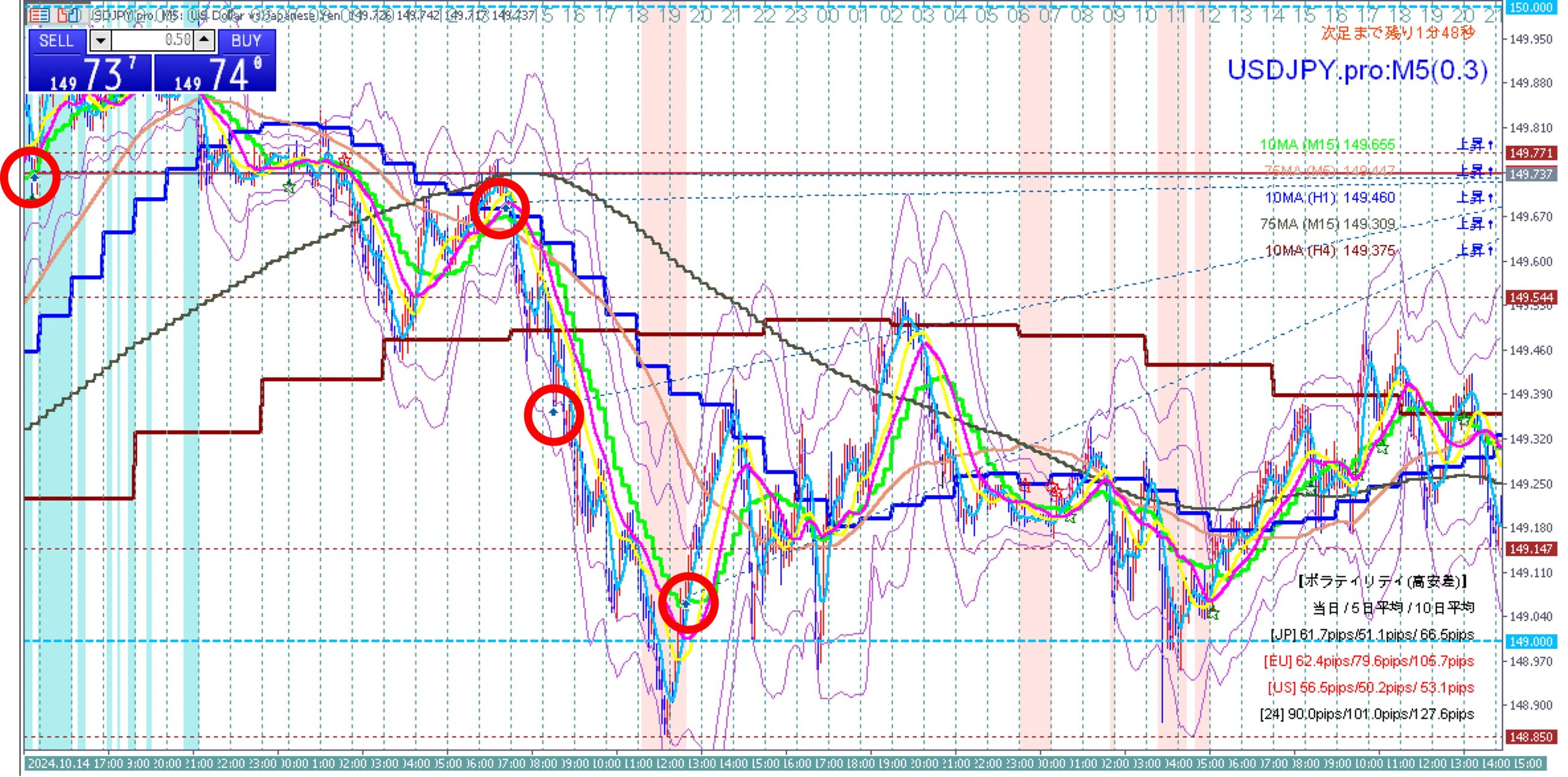
Task: Select the 150.000 blue price level label
Action: [1531, 7]
